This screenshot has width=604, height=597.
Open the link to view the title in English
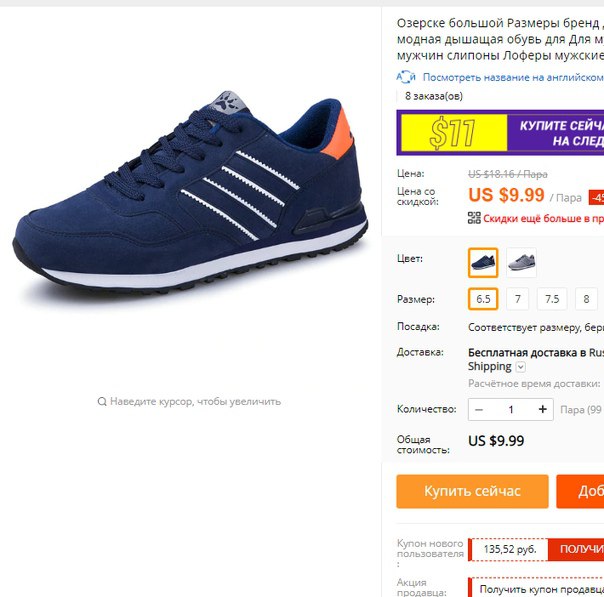(513, 77)
